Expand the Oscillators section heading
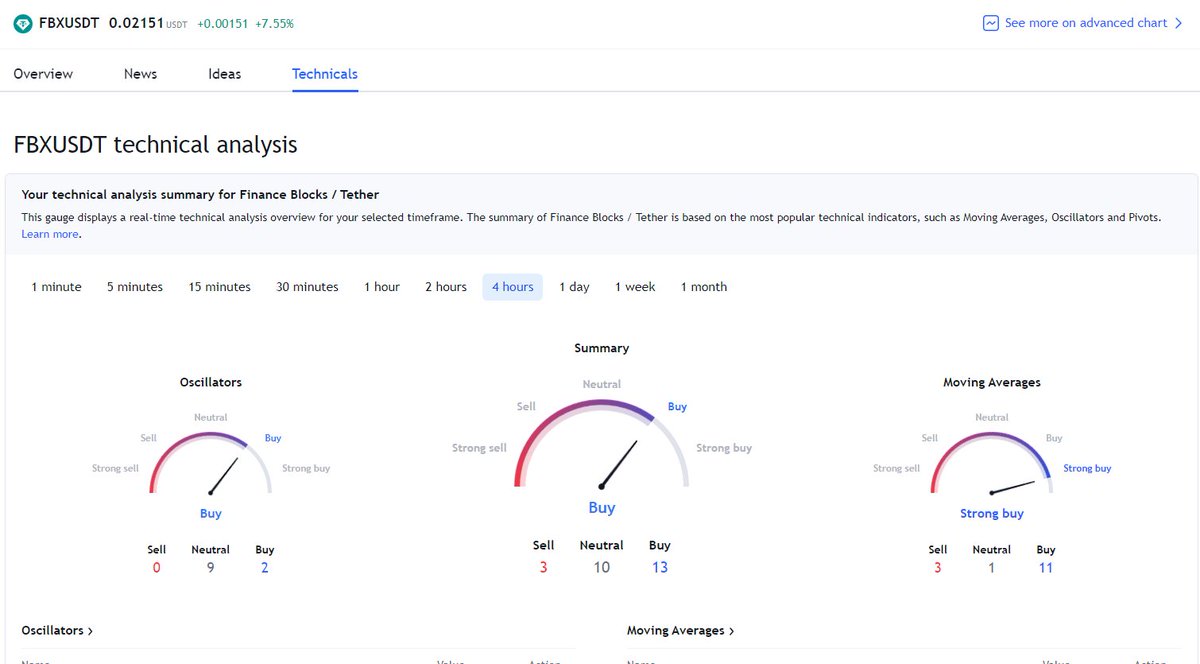This screenshot has height=664, width=1200. pyautogui.click(x=57, y=631)
